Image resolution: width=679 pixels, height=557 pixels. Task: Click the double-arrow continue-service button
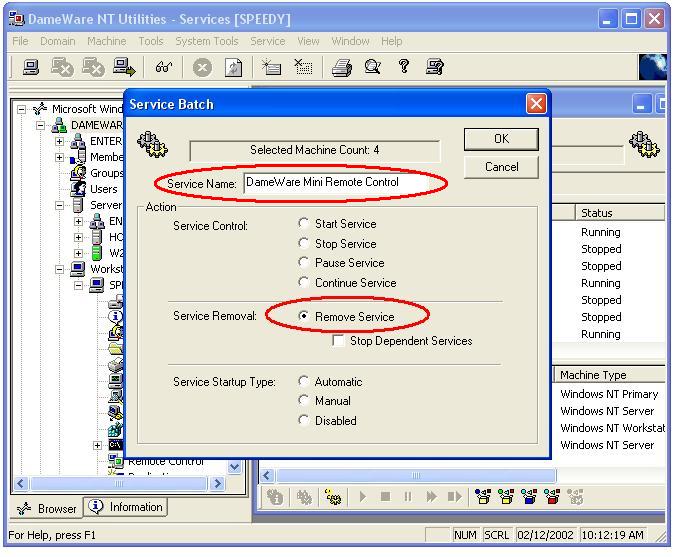click(431, 496)
